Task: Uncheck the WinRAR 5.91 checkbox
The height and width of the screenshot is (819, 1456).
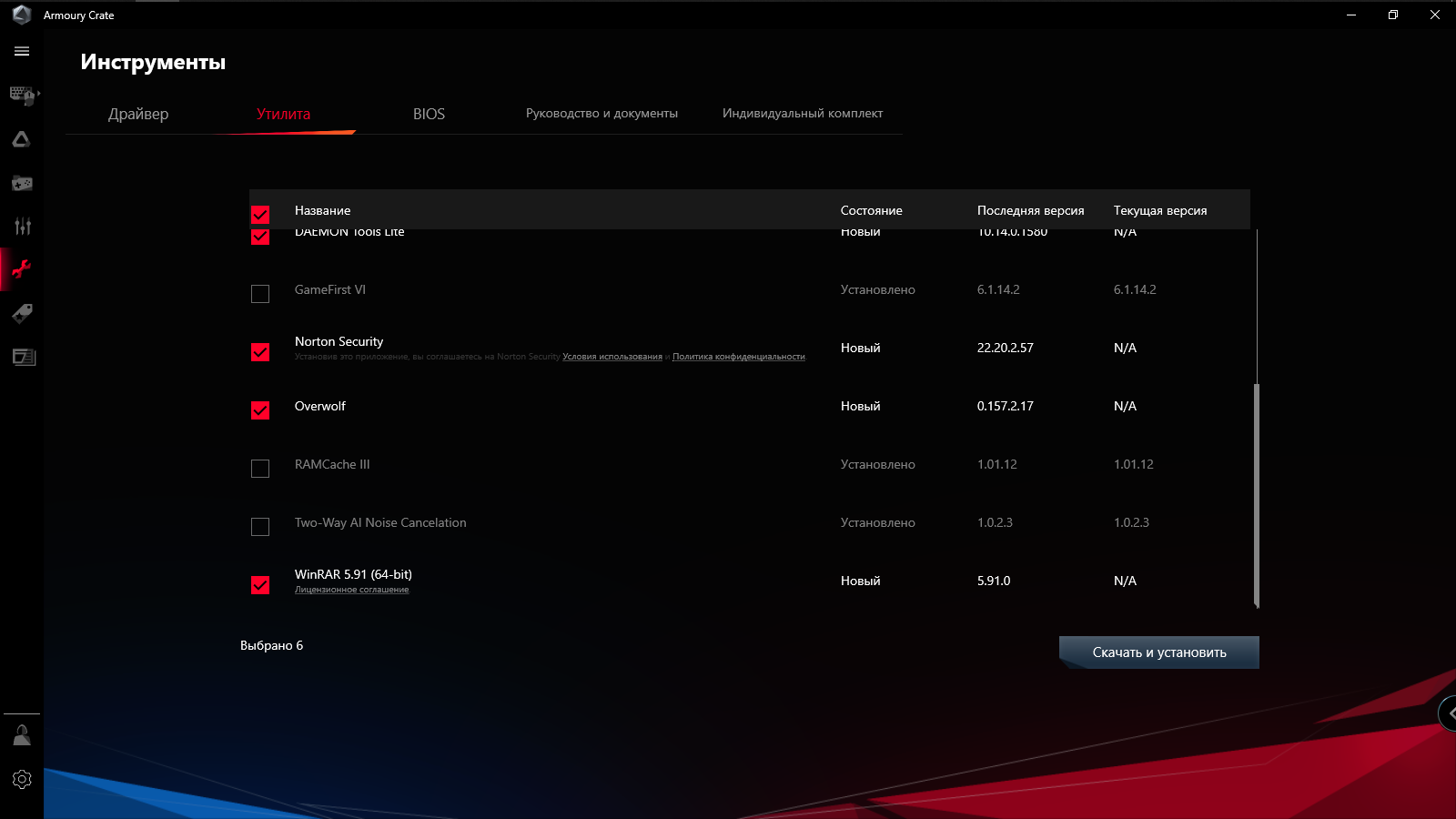Action: (260, 585)
